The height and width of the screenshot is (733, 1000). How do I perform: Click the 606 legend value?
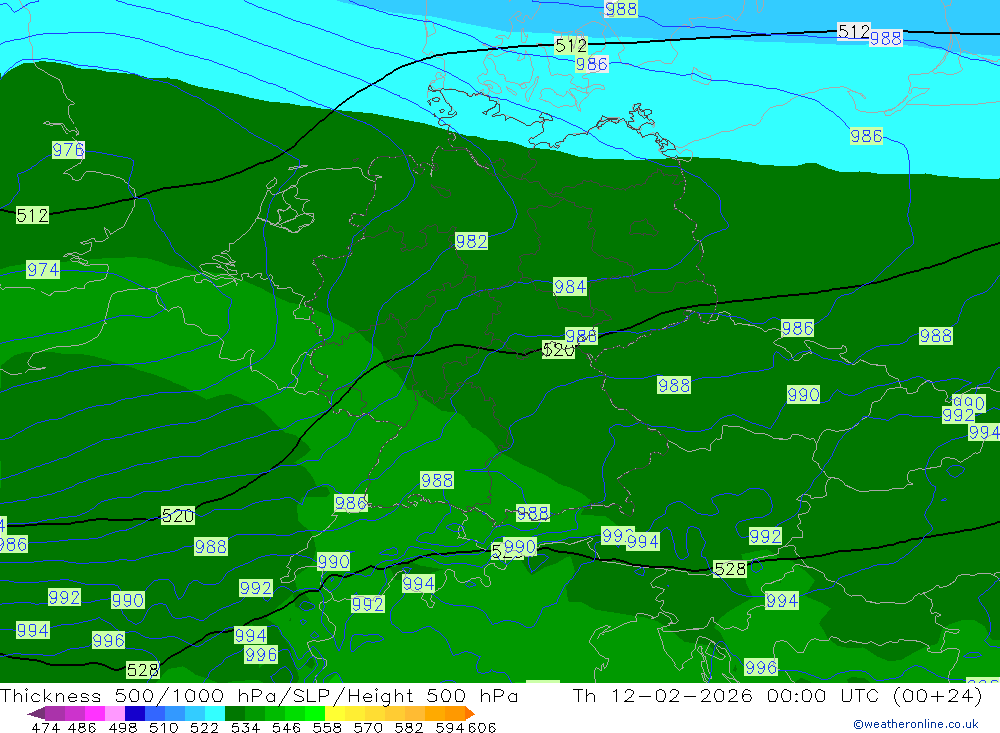482,727
